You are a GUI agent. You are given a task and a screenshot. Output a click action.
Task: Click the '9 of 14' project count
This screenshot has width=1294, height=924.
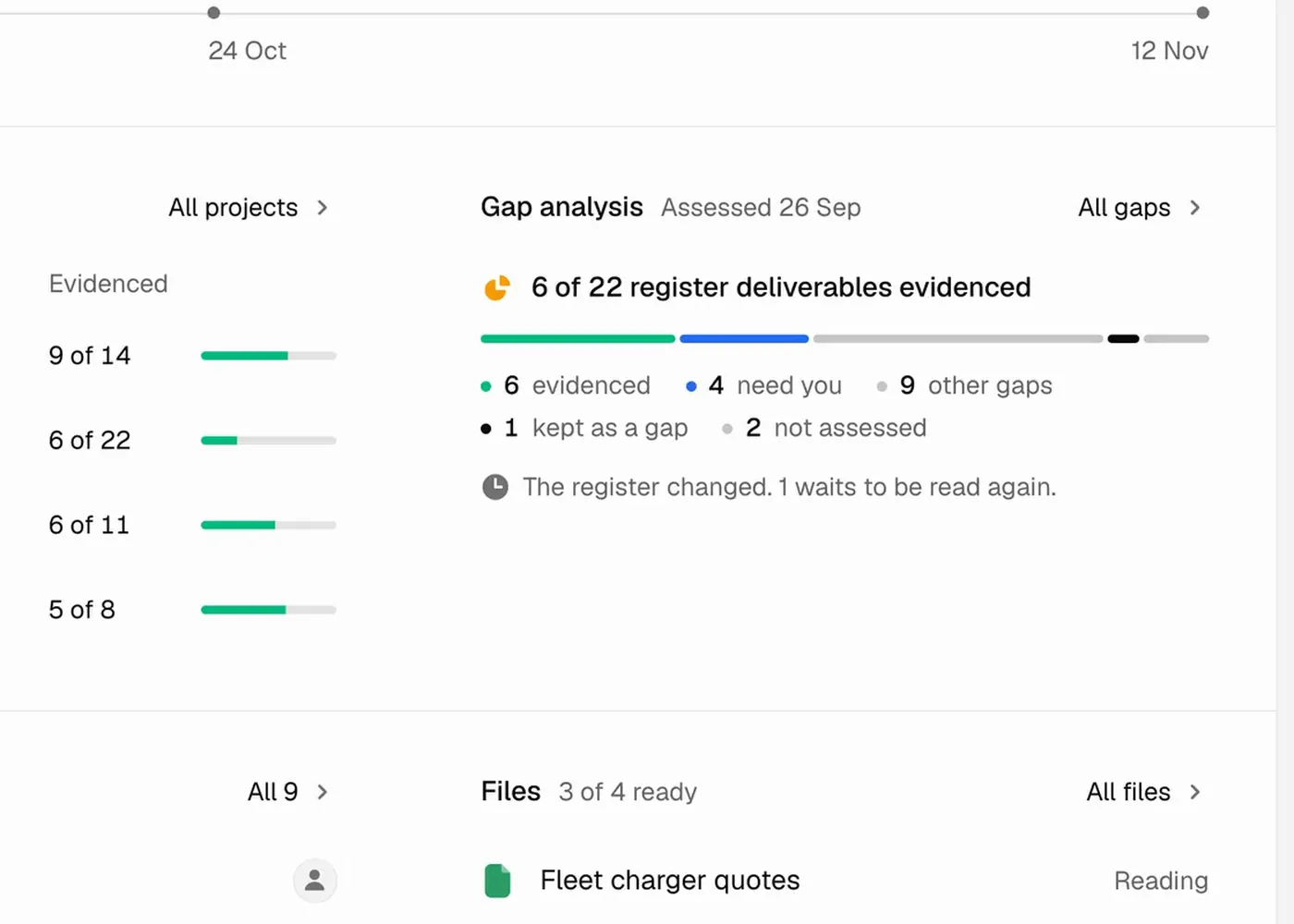pyautogui.click(x=90, y=356)
